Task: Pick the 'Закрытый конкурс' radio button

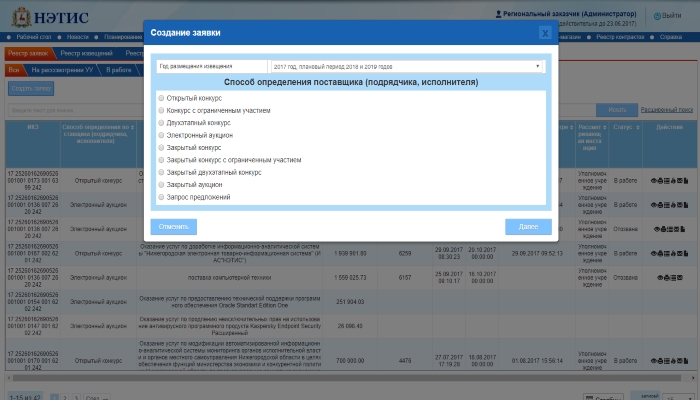Action: pyautogui.click(x=161, y=147)
